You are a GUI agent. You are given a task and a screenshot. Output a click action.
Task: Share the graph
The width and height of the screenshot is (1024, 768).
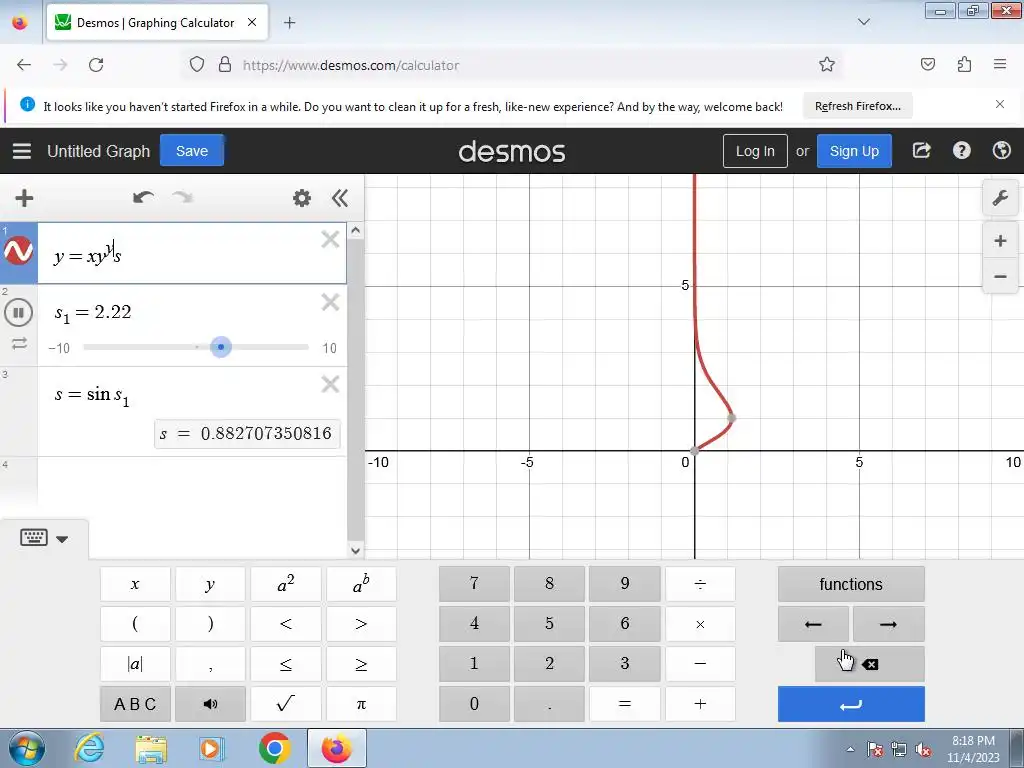click(x=921, y=151)
